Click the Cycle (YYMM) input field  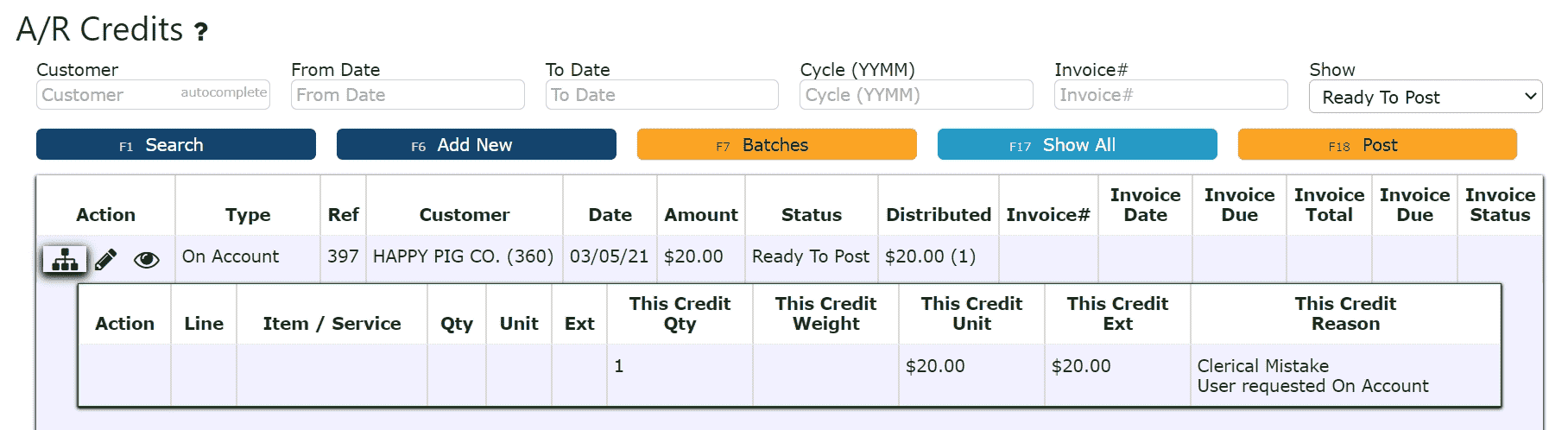pyautogui.click(x=917, y=94)
